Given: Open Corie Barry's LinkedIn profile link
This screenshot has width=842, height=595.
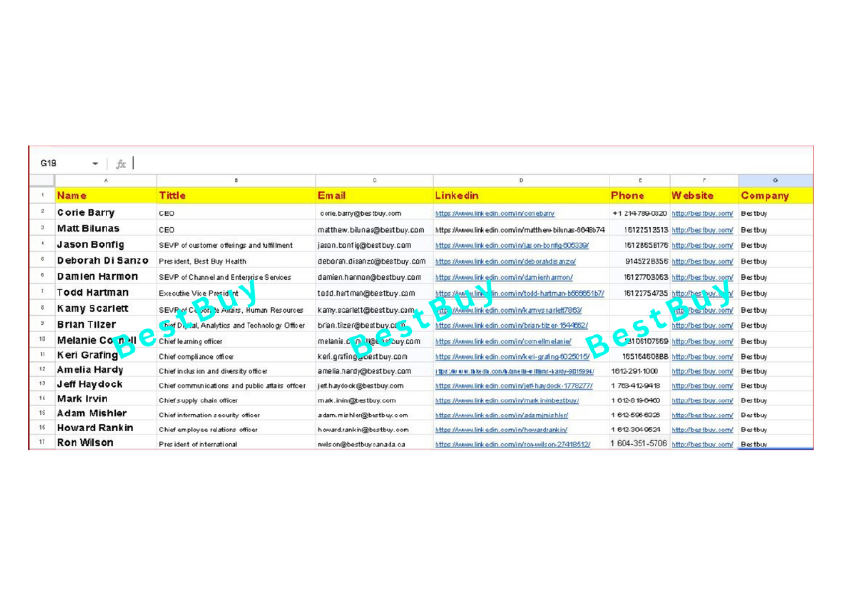Looking at the screenshot, I should (495, 212).
